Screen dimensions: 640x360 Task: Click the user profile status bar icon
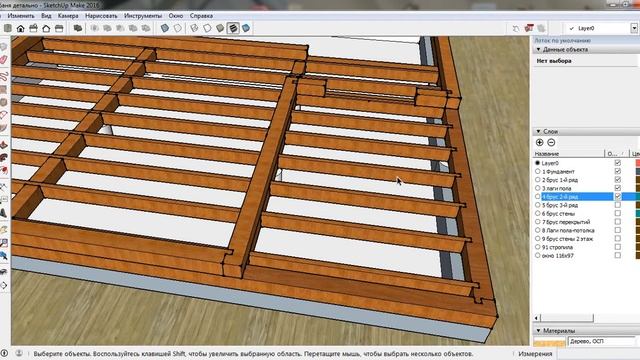pos(19,353)
